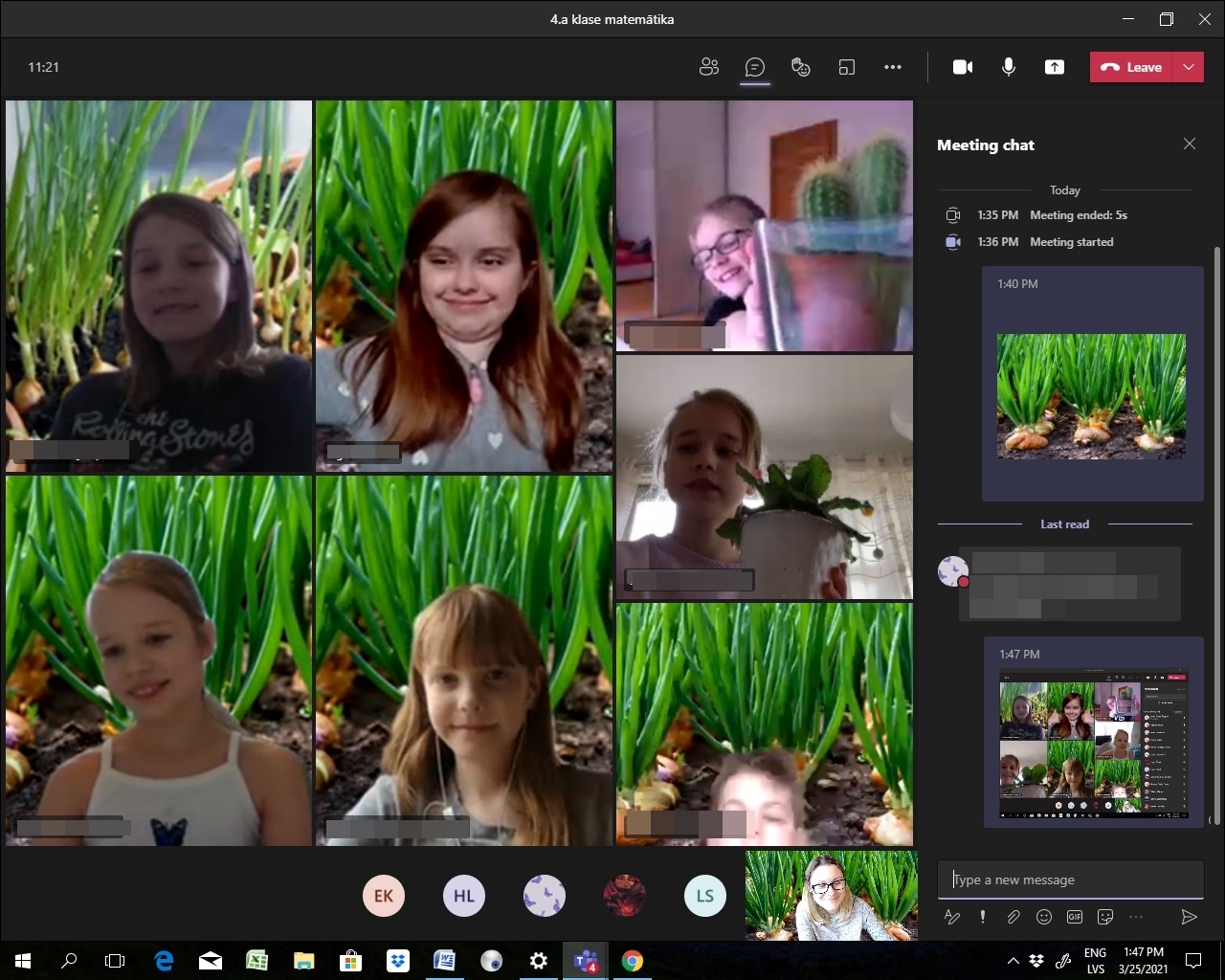Viewport: 1225px width, 980px height.
Task: Hide the meeting chat conversation
Action: pos(755,67)
